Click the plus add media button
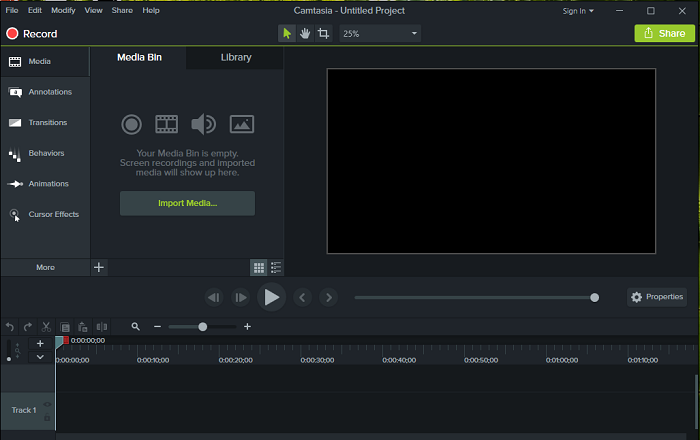 (99, 267)
